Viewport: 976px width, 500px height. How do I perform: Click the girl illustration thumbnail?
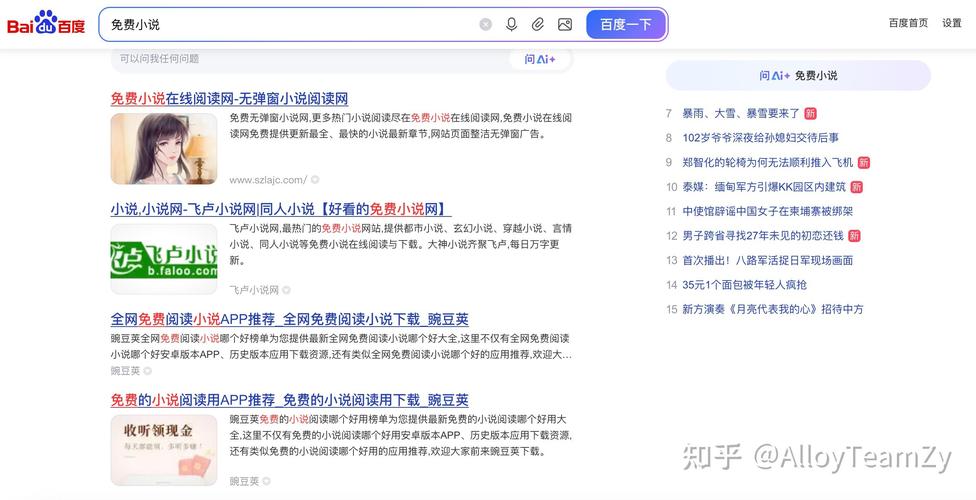164,148
